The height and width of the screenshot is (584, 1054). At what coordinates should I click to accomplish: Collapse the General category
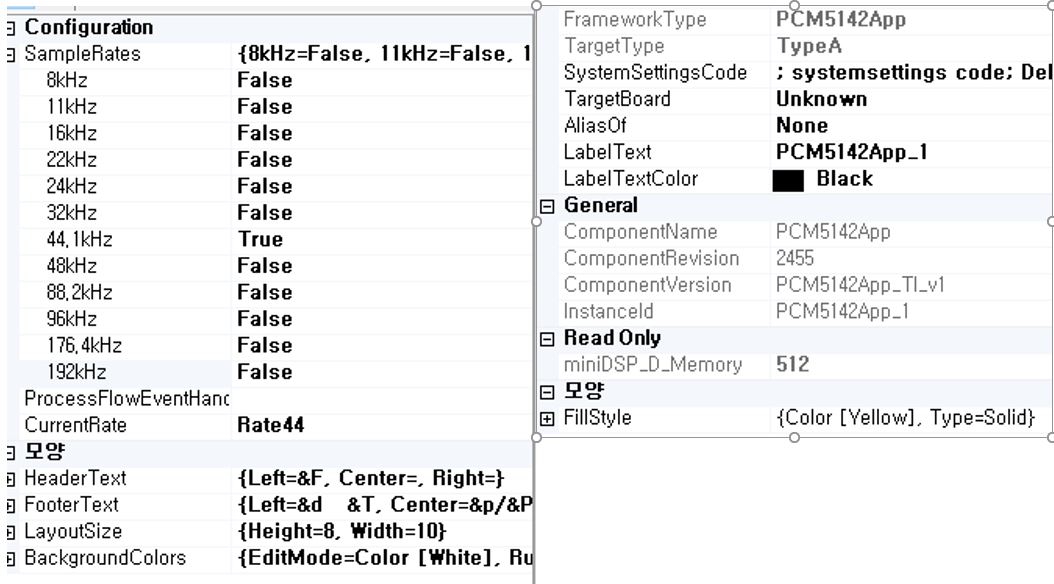click(x=546, y=206)
